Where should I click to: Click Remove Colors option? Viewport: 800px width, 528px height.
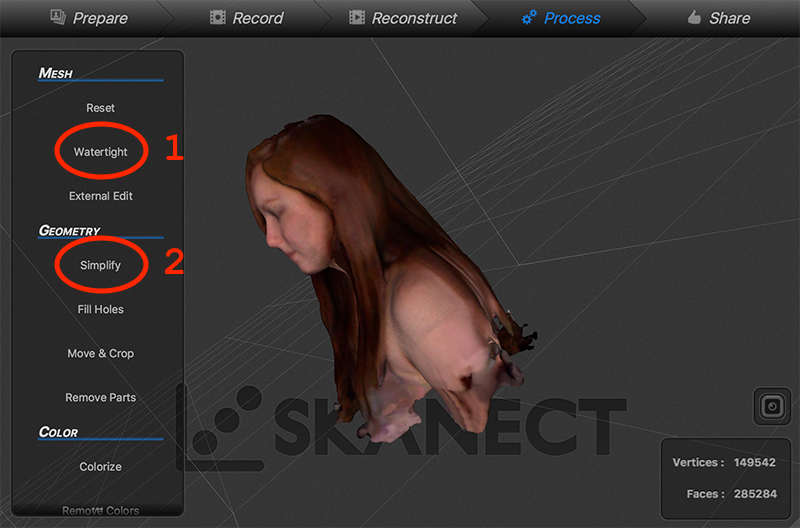[101, 510]
